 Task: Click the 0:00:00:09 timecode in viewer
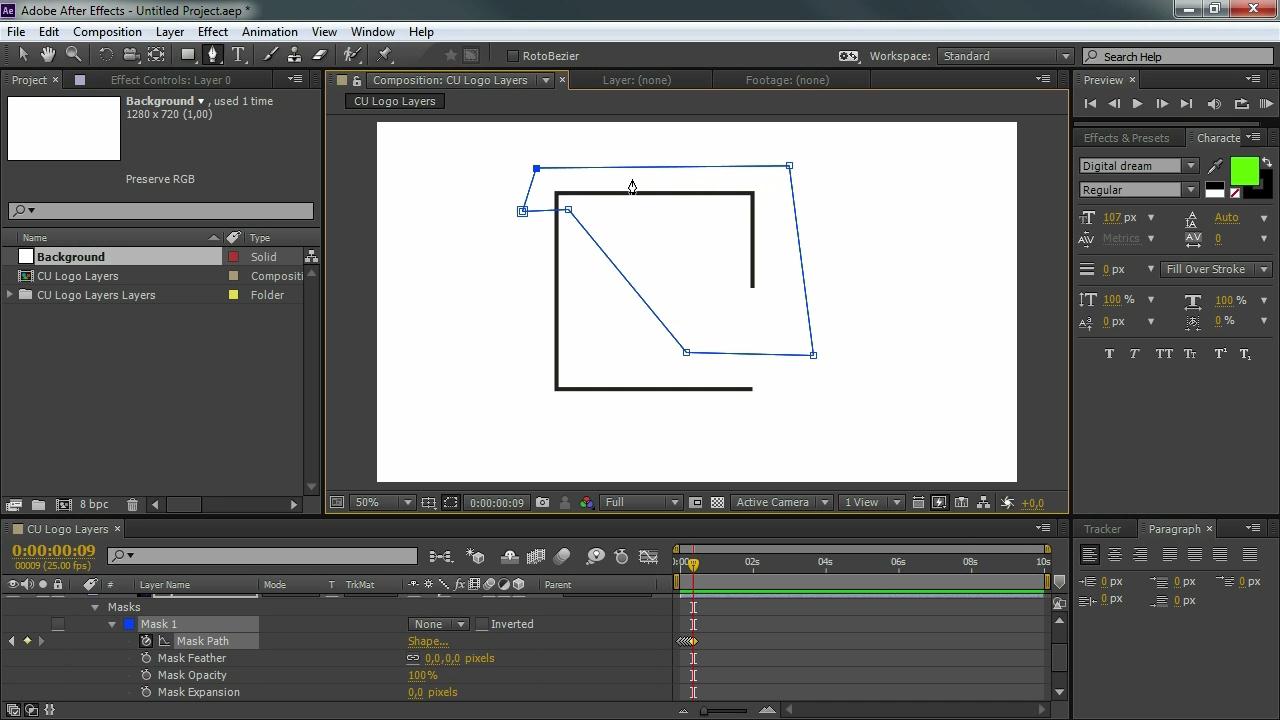(x=497, y=503)
